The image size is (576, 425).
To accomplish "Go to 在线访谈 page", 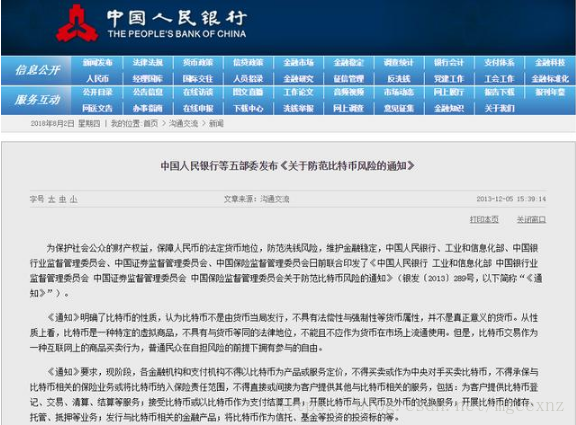I will pos(198,92).
